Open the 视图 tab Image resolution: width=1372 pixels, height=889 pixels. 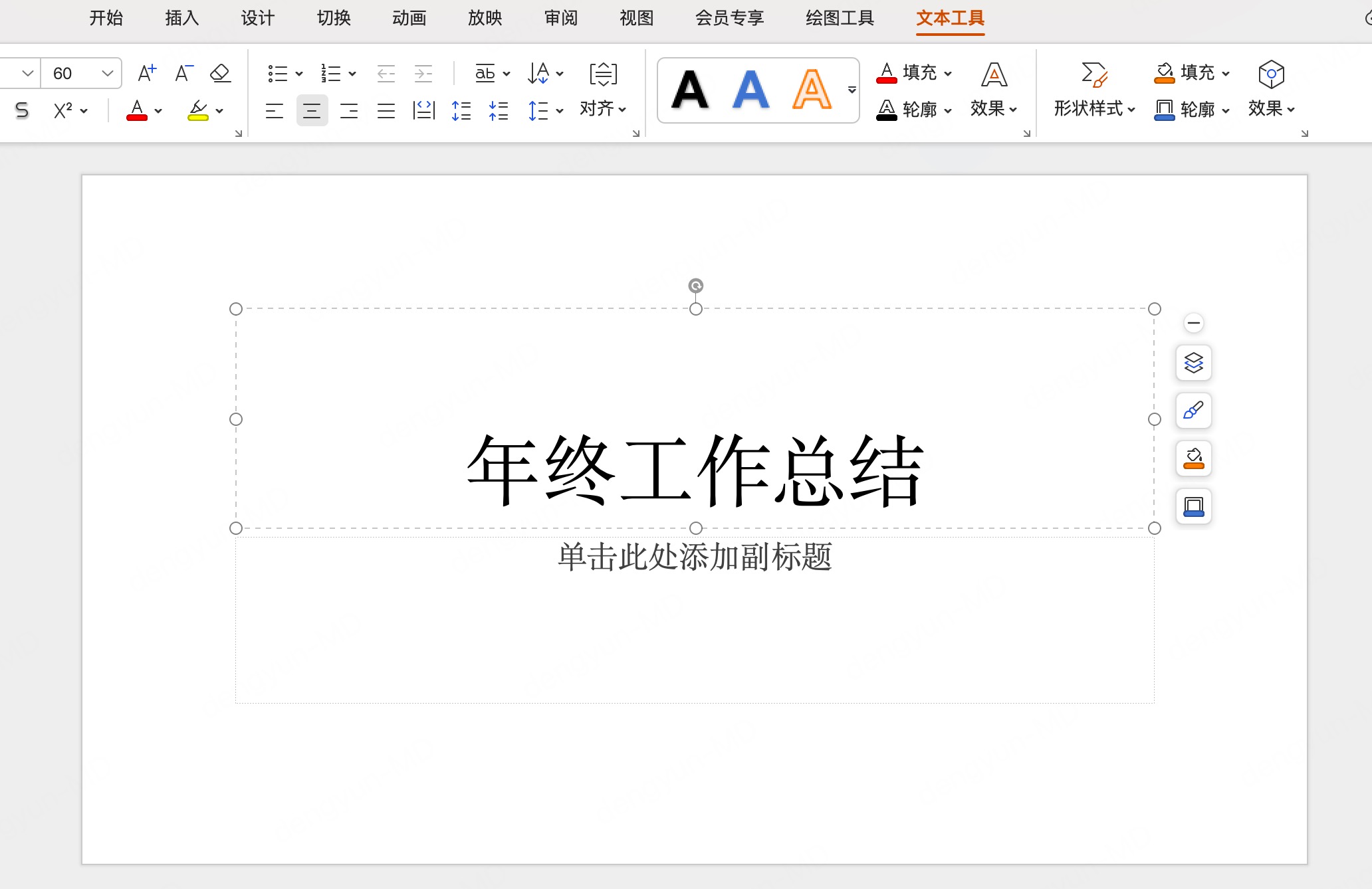click(637, 18)
